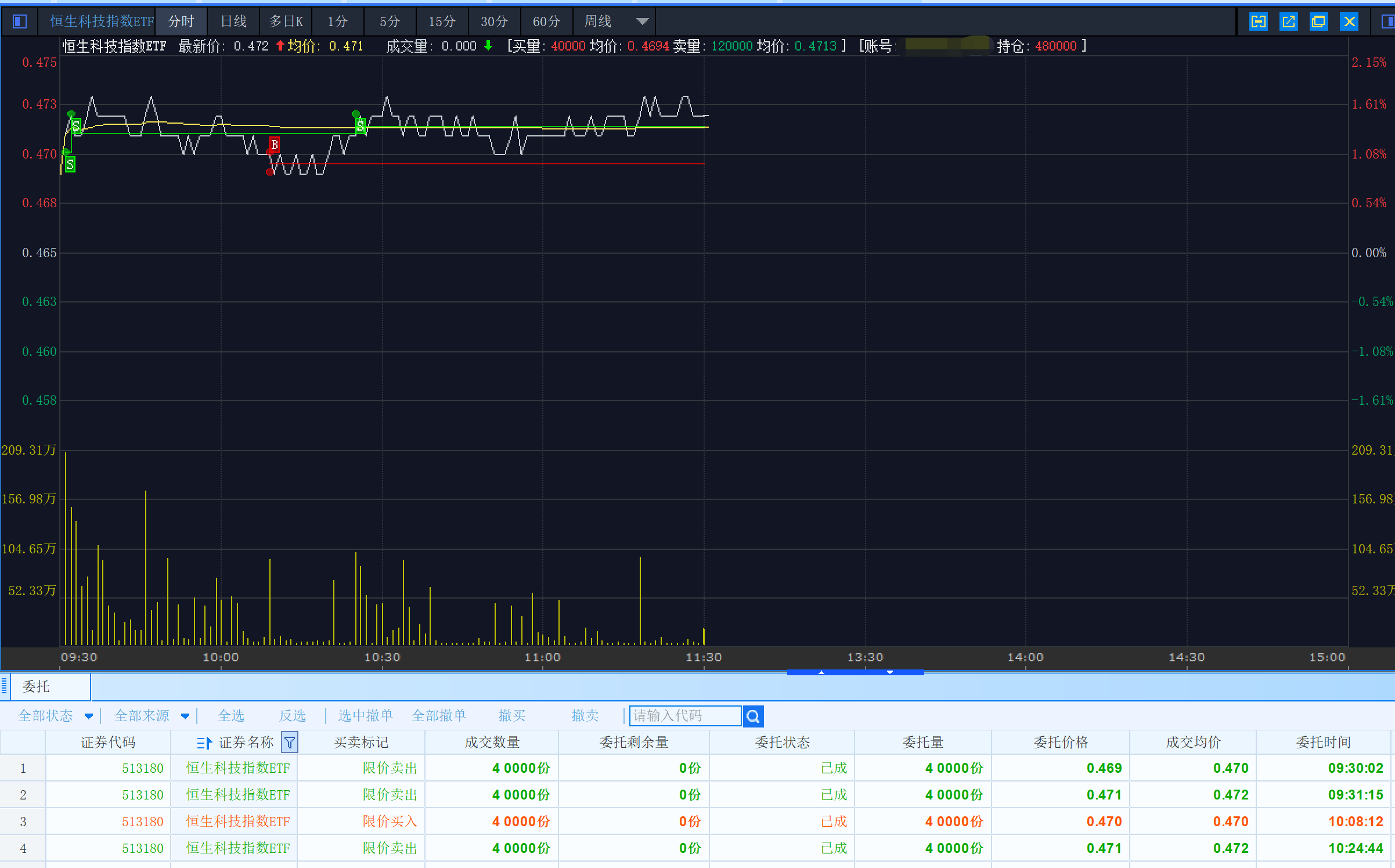Click the 全选 button
The image size is (1395, 868).
pos(231,716)
